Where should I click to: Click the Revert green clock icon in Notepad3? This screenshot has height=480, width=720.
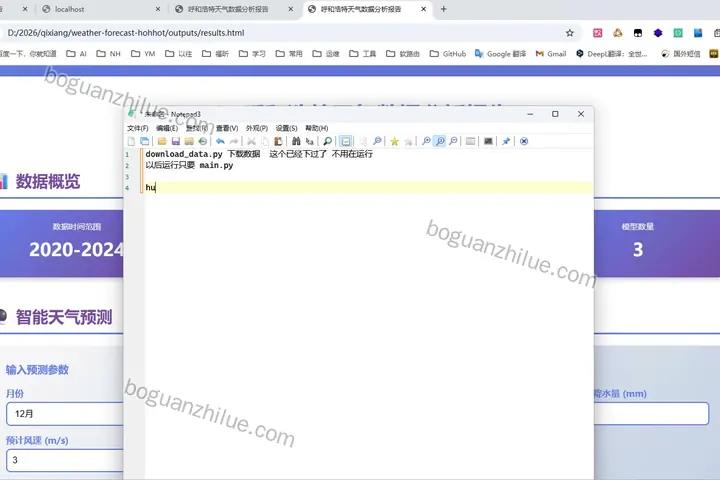tap(202, 141)
